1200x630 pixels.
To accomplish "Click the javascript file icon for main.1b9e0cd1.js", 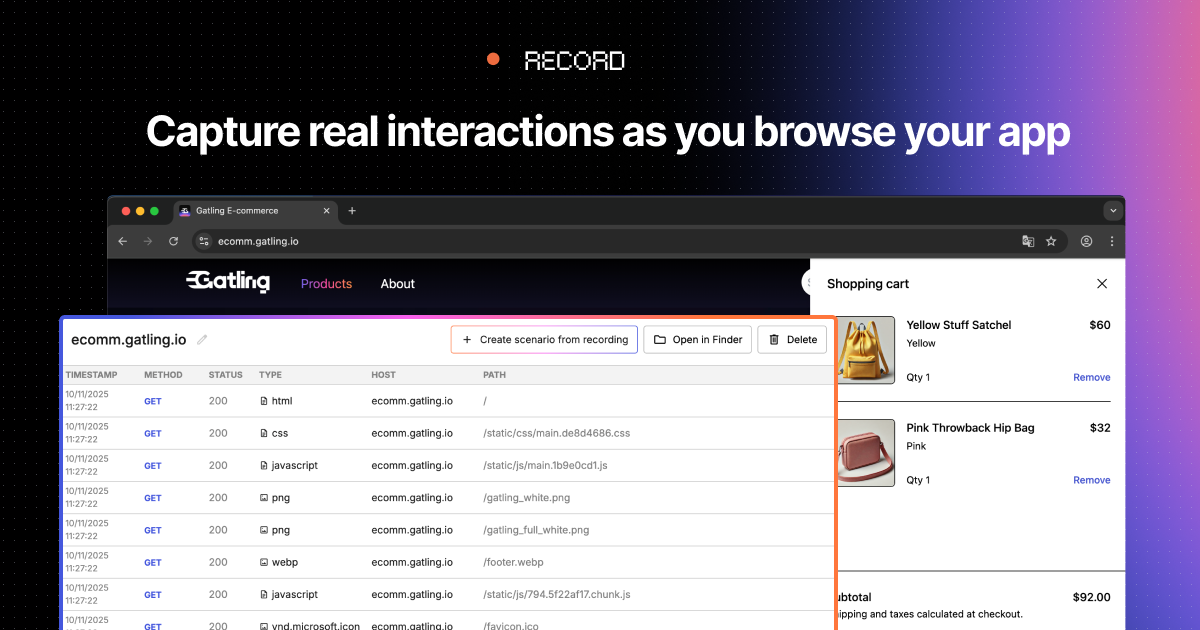I will [x=263, y=465].
